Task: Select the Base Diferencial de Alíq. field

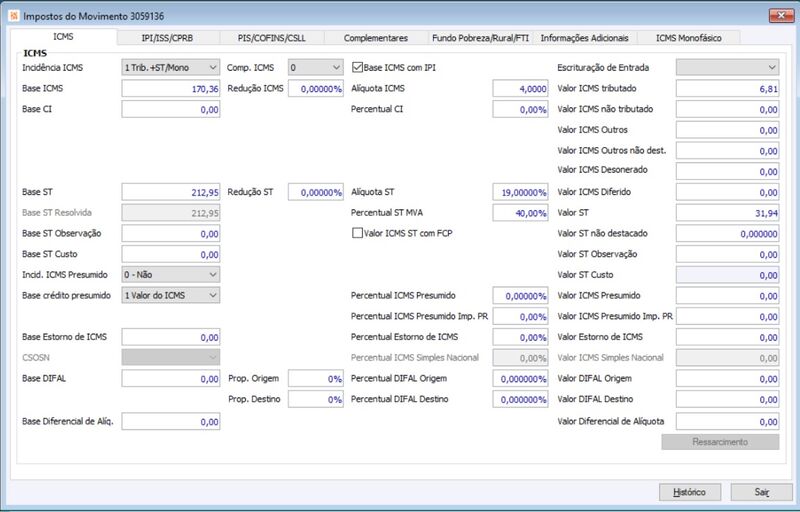Action: [171, 422]
